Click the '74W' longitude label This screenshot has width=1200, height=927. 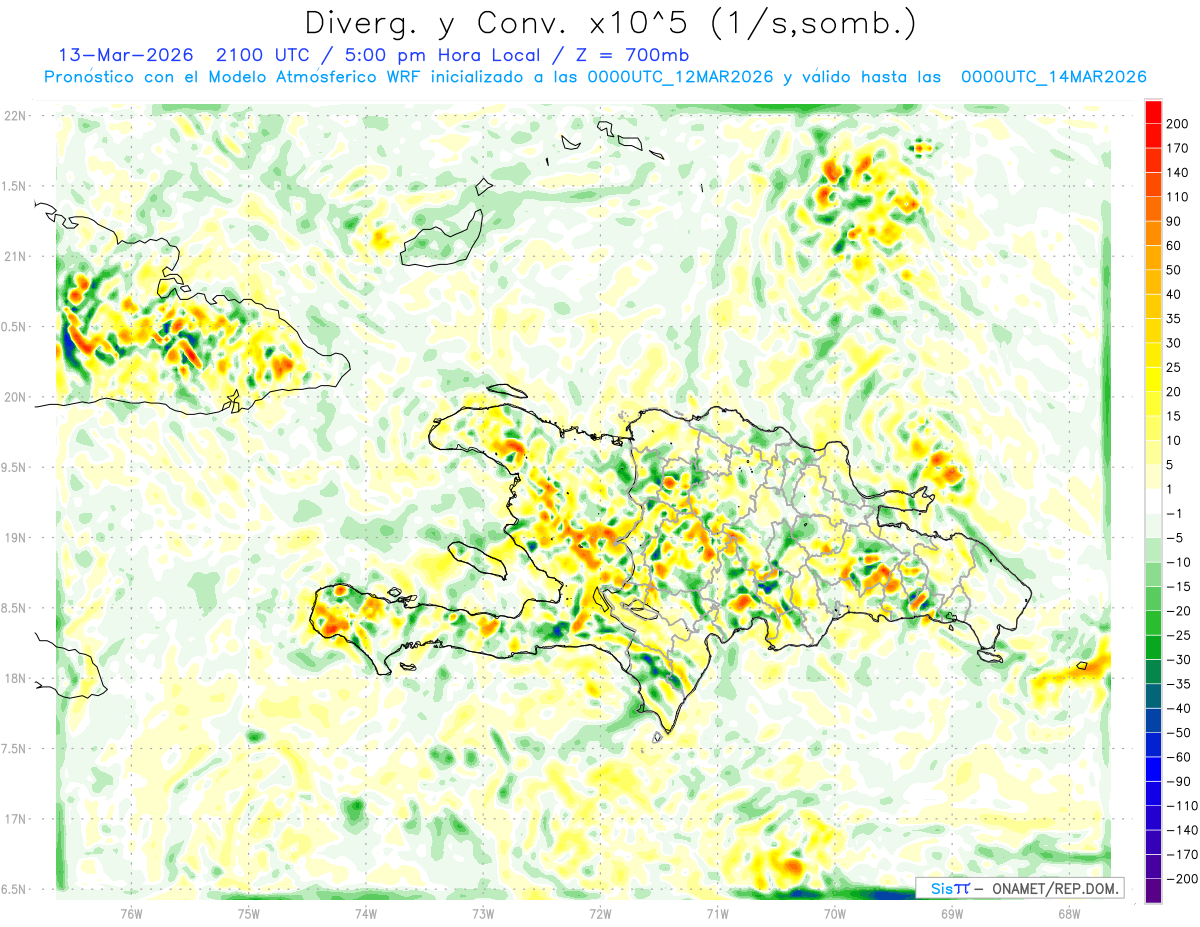tap(366, 913)
